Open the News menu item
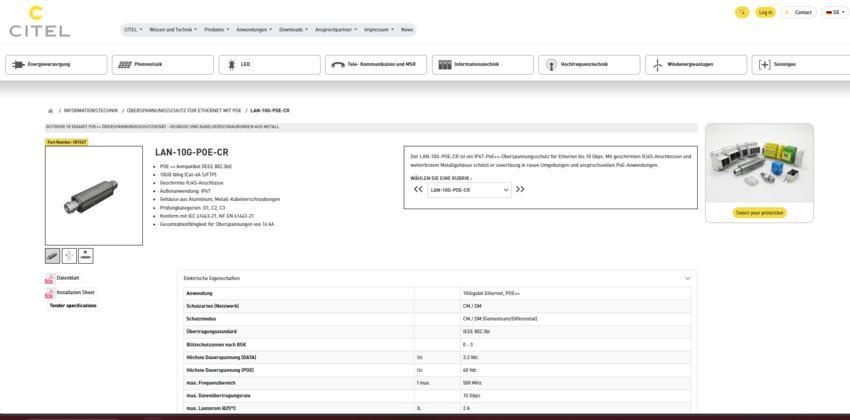Image resolution: width=850 pixels, height=420 pixels. 407,30
